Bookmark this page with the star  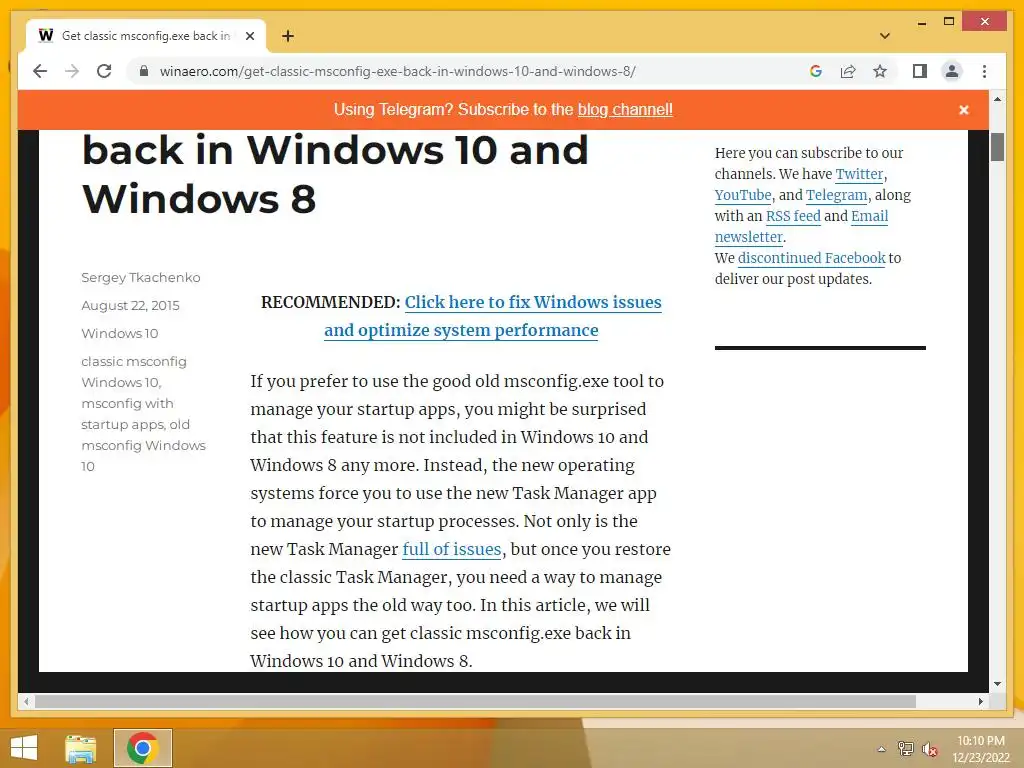[880, 71]
